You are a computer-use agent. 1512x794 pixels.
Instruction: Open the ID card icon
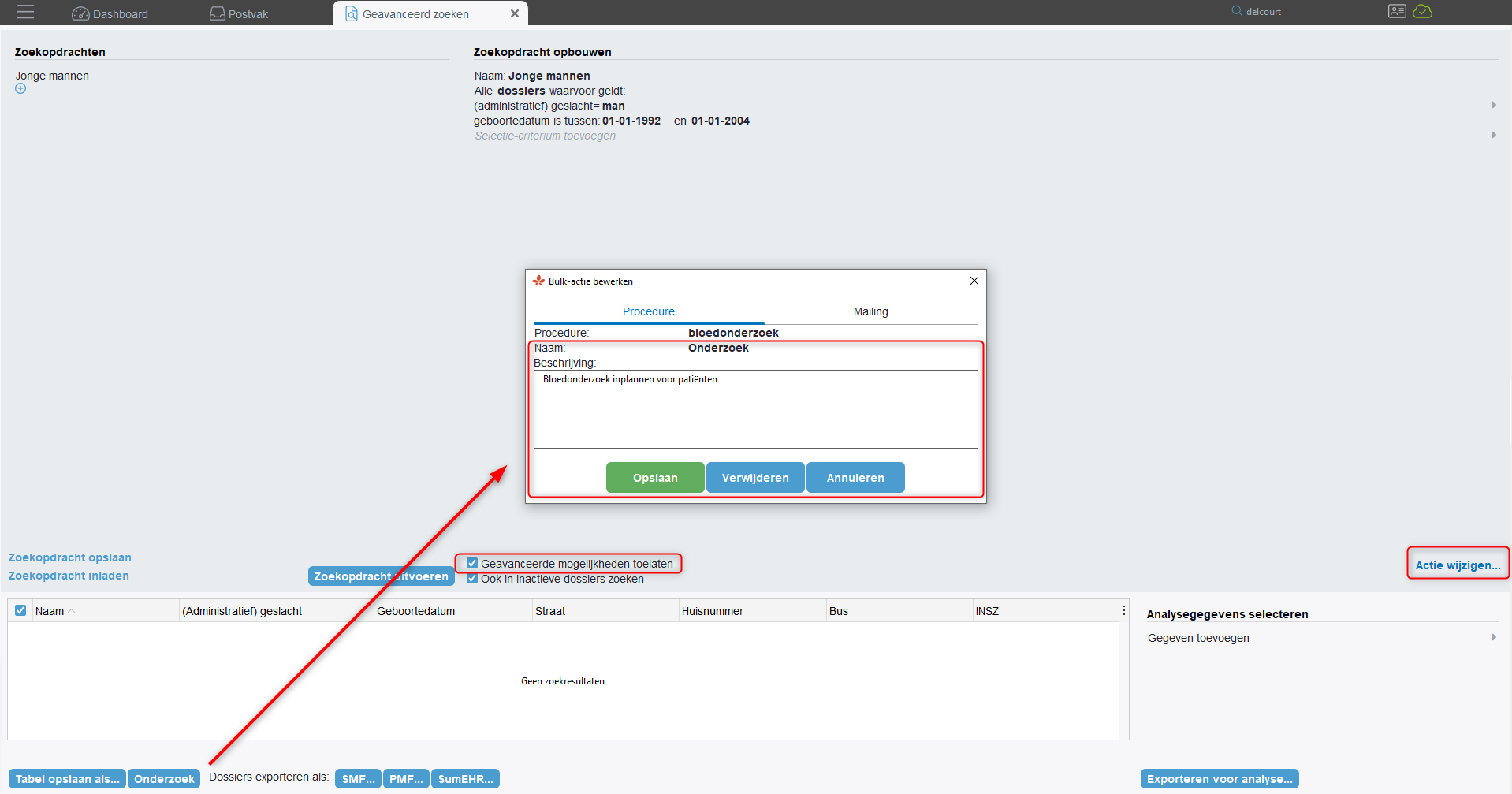click(x=1397, y=11)
